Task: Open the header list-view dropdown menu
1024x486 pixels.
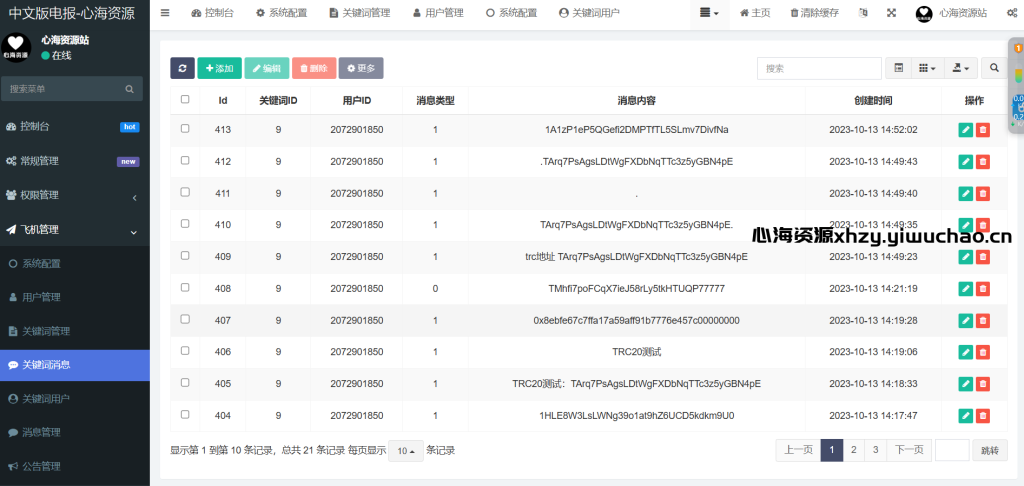Action: [709, 13]
